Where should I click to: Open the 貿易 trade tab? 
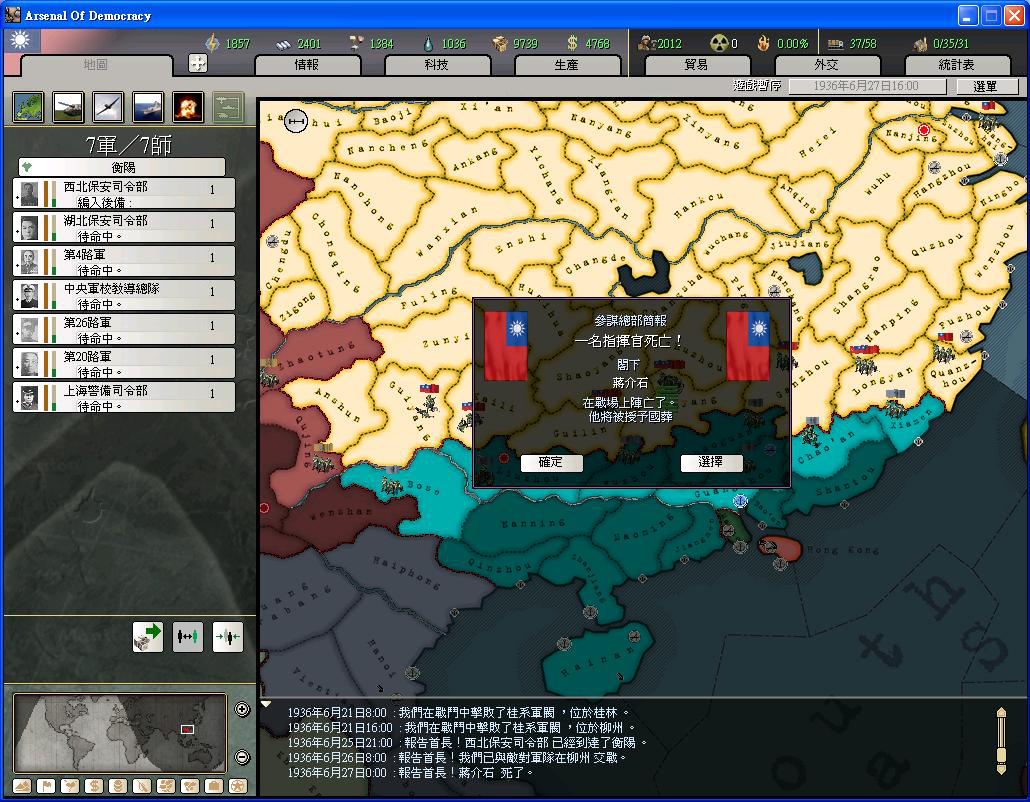pyautogui.click(x=697, y=64)
